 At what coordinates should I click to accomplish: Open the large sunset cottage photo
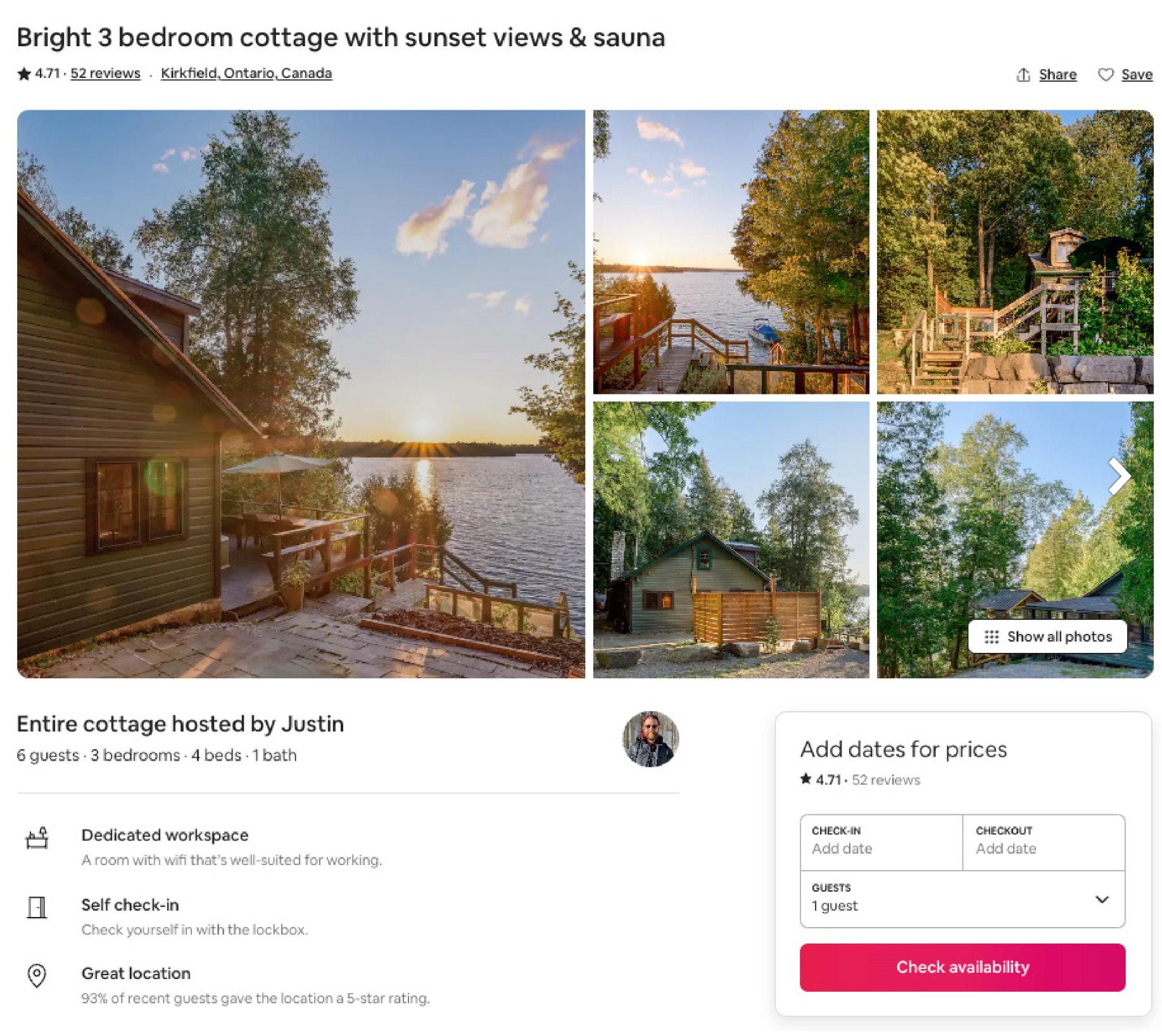pos(301,394)
